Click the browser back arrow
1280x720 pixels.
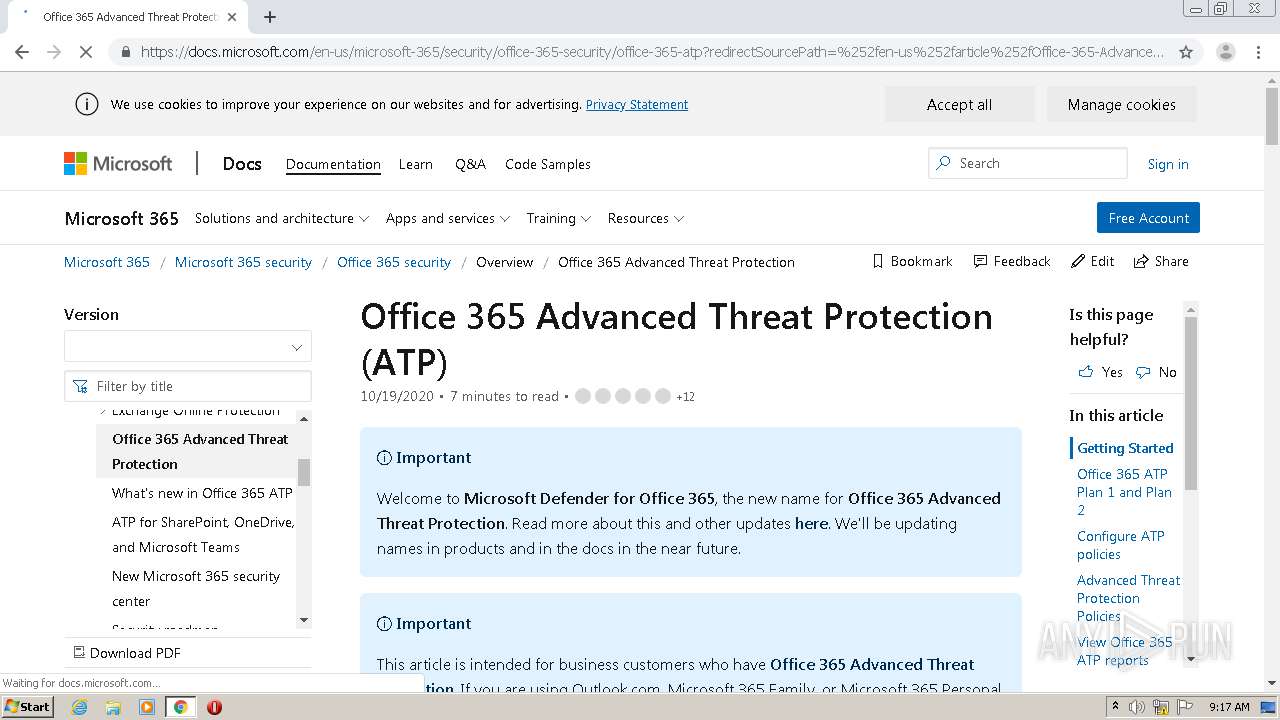click(x=22, y=52)
